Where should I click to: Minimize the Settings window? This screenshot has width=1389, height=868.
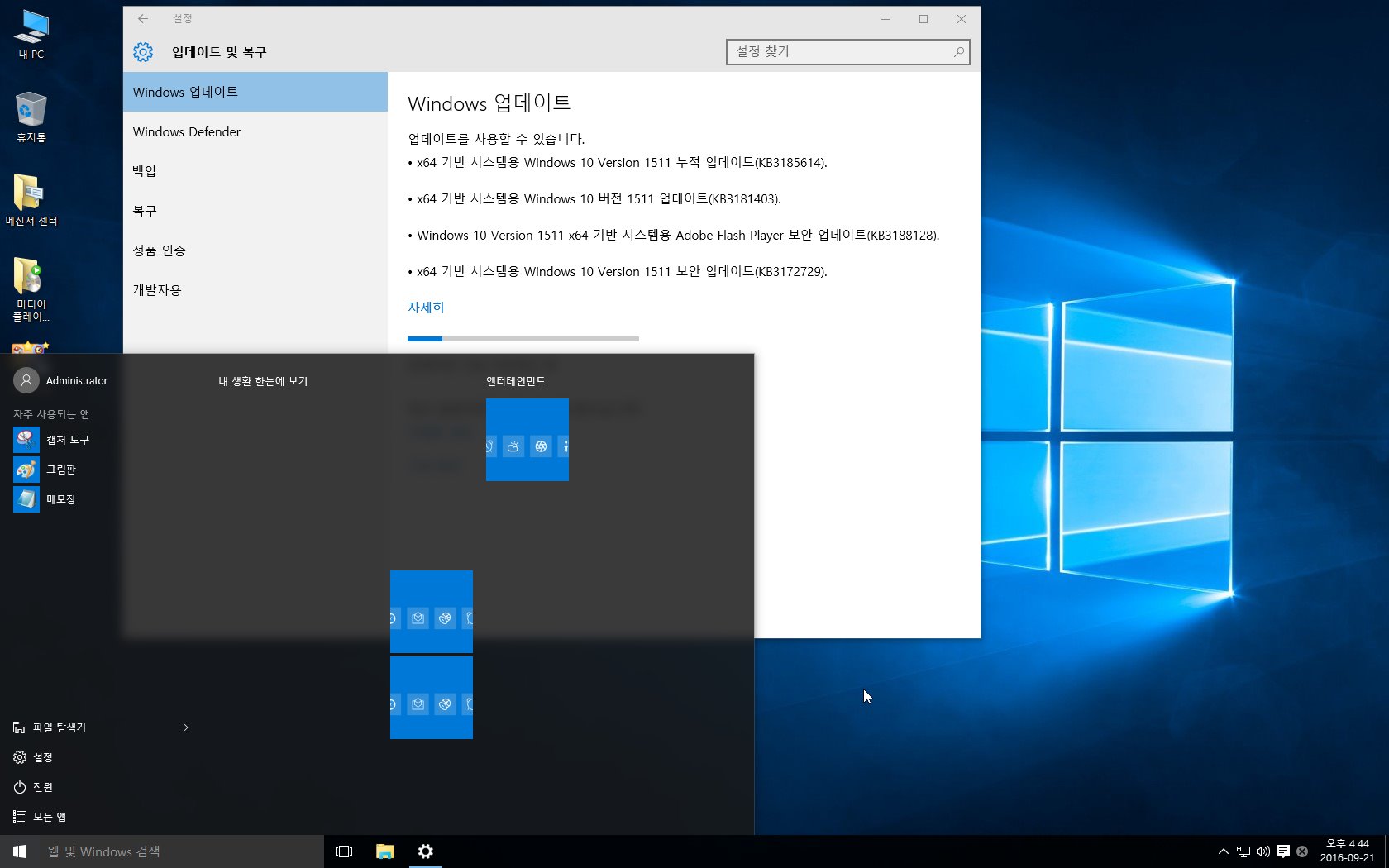(885, 18)
